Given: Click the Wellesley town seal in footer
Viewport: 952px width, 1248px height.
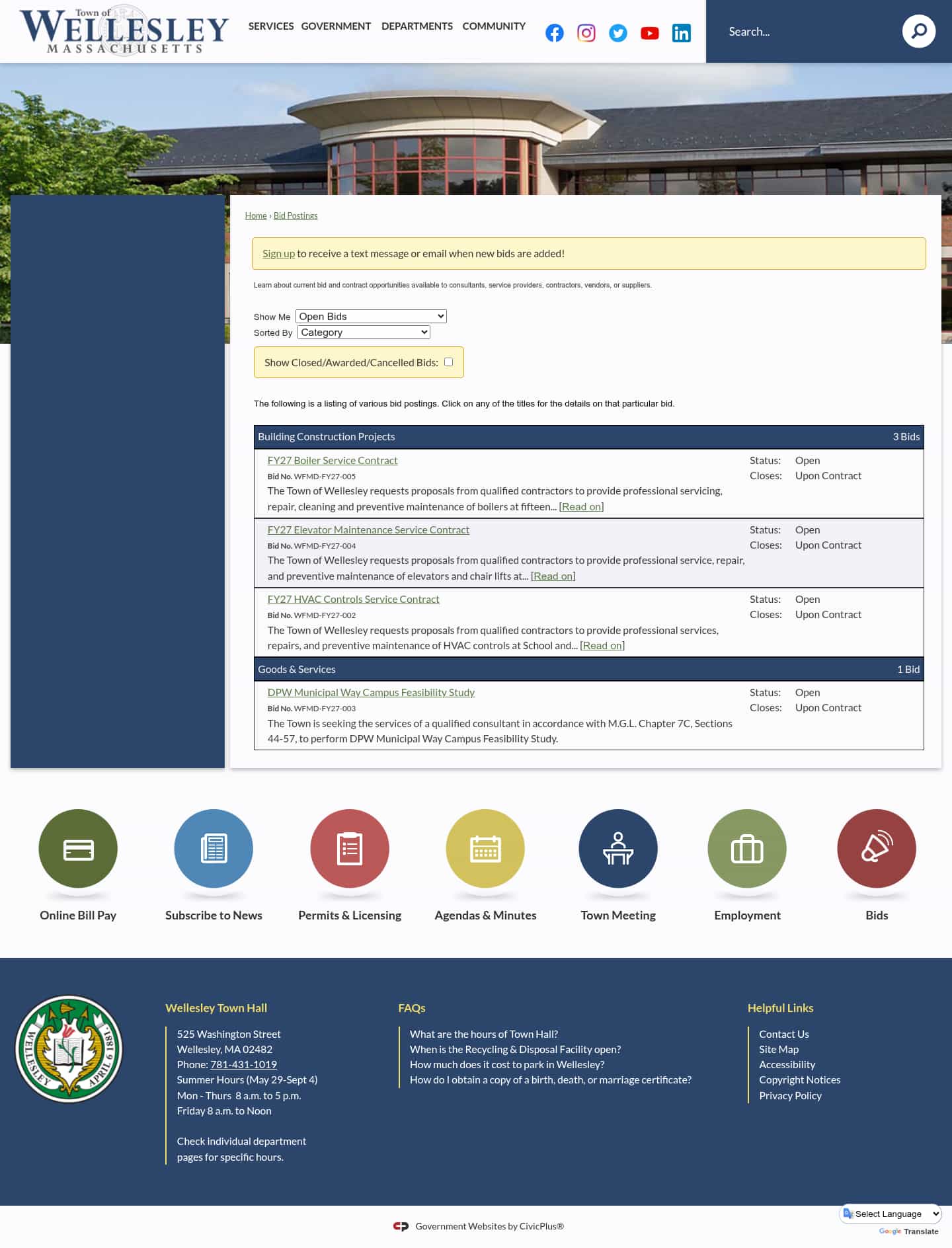Looking at the screenshot, I should 69,1048.
